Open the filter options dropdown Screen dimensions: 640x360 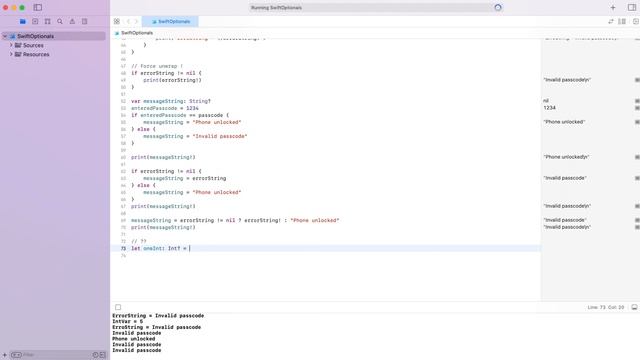pos(16,355)
